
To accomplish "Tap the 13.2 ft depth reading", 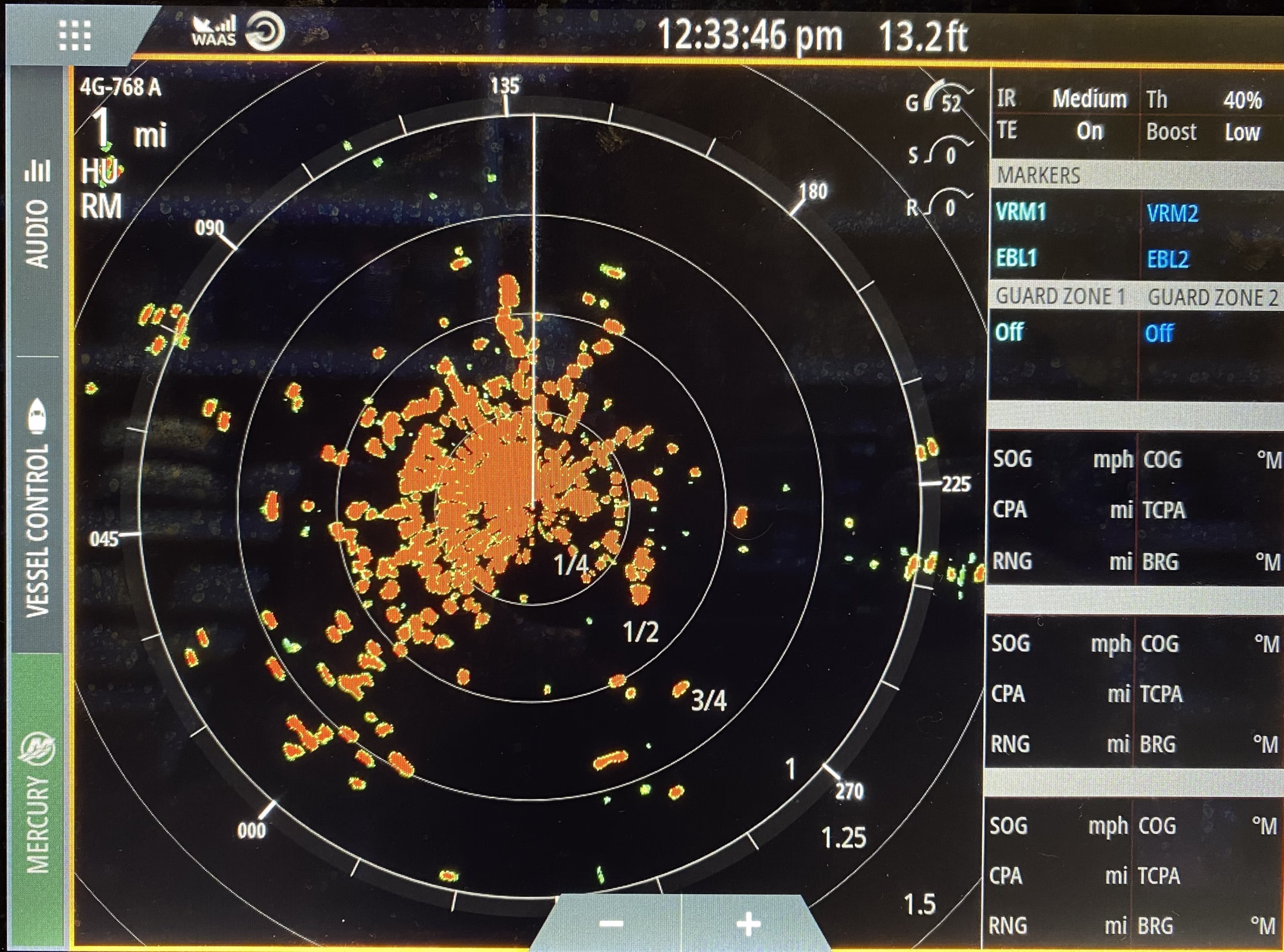I will 923,36.
